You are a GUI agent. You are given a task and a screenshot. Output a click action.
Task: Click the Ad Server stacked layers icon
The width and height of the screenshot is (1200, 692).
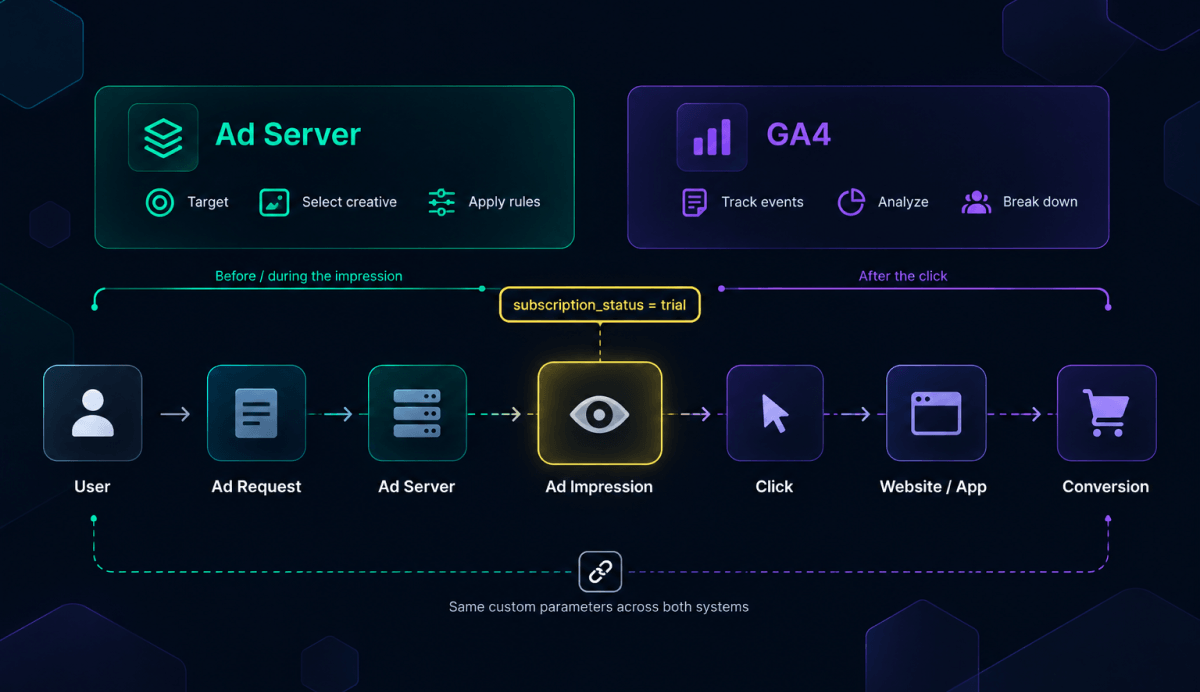[163, 137]
